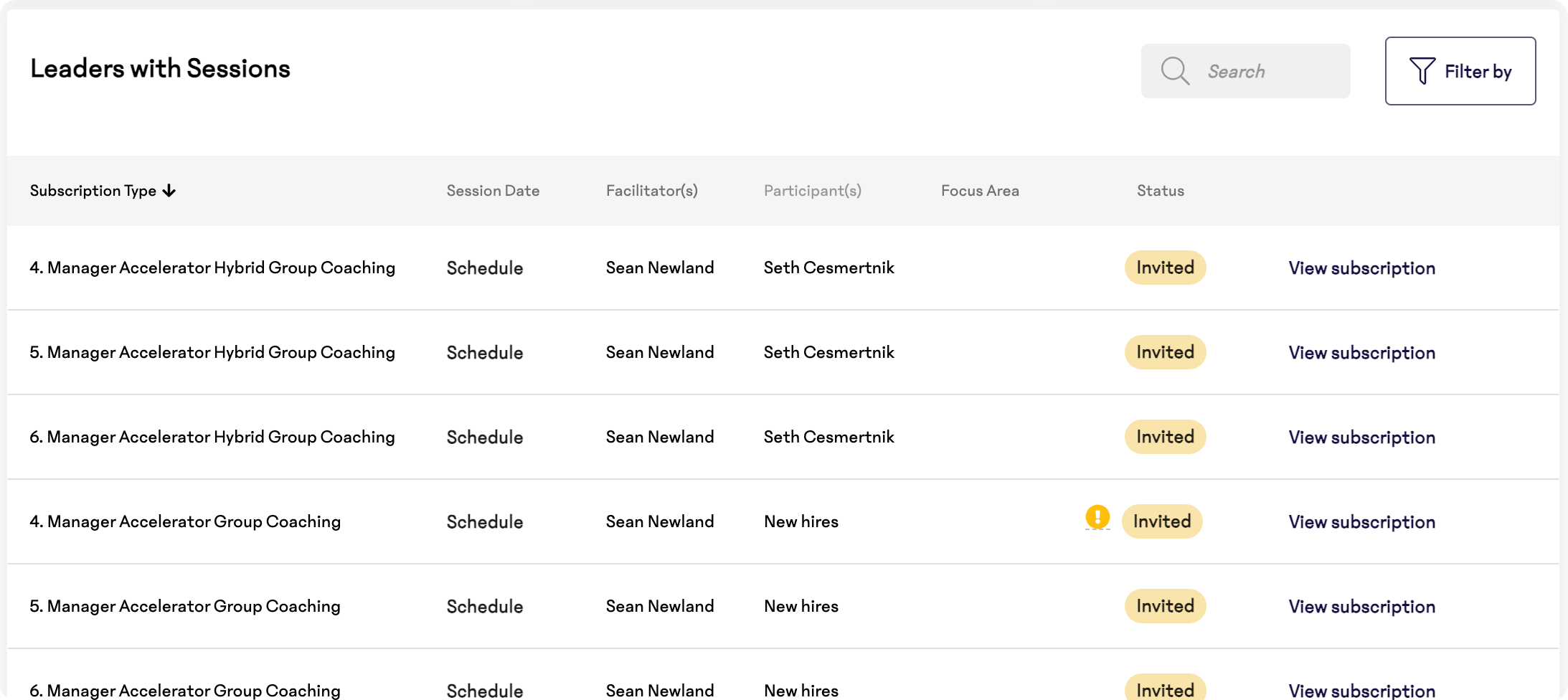Select the Focus Area column header

point(980,191)
